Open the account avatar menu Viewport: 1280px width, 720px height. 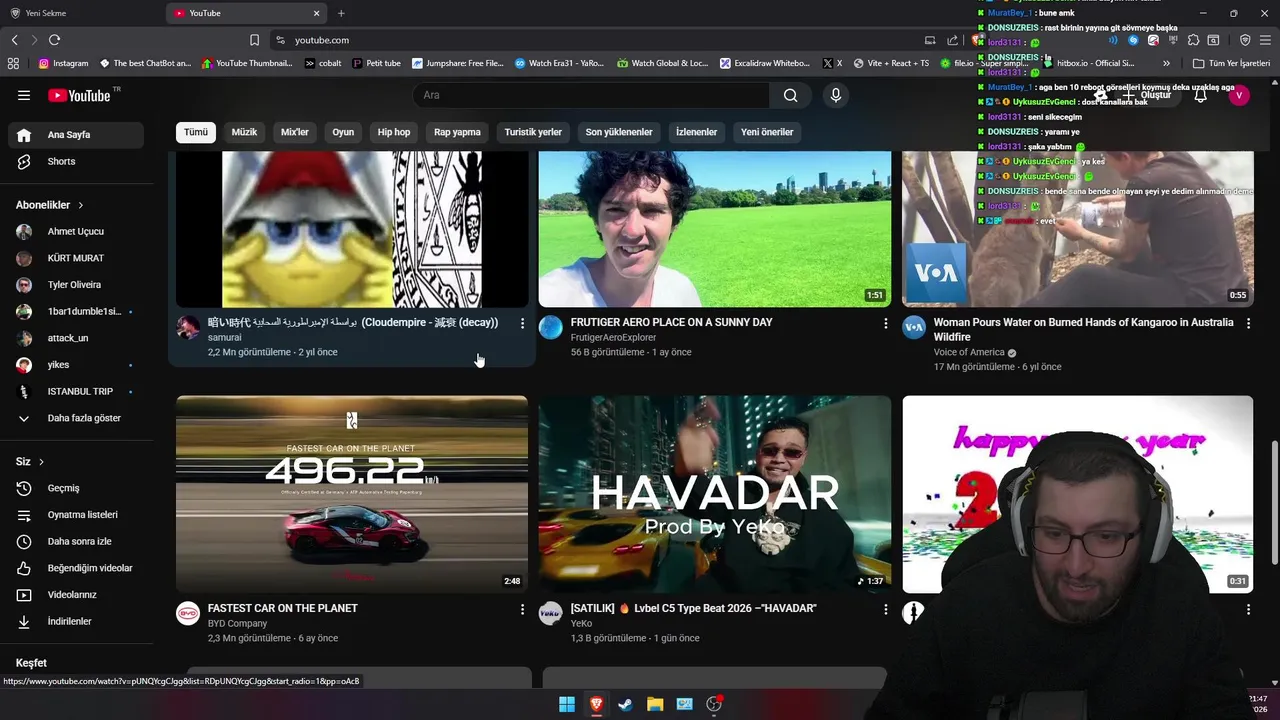click(x=1239, y=95)
